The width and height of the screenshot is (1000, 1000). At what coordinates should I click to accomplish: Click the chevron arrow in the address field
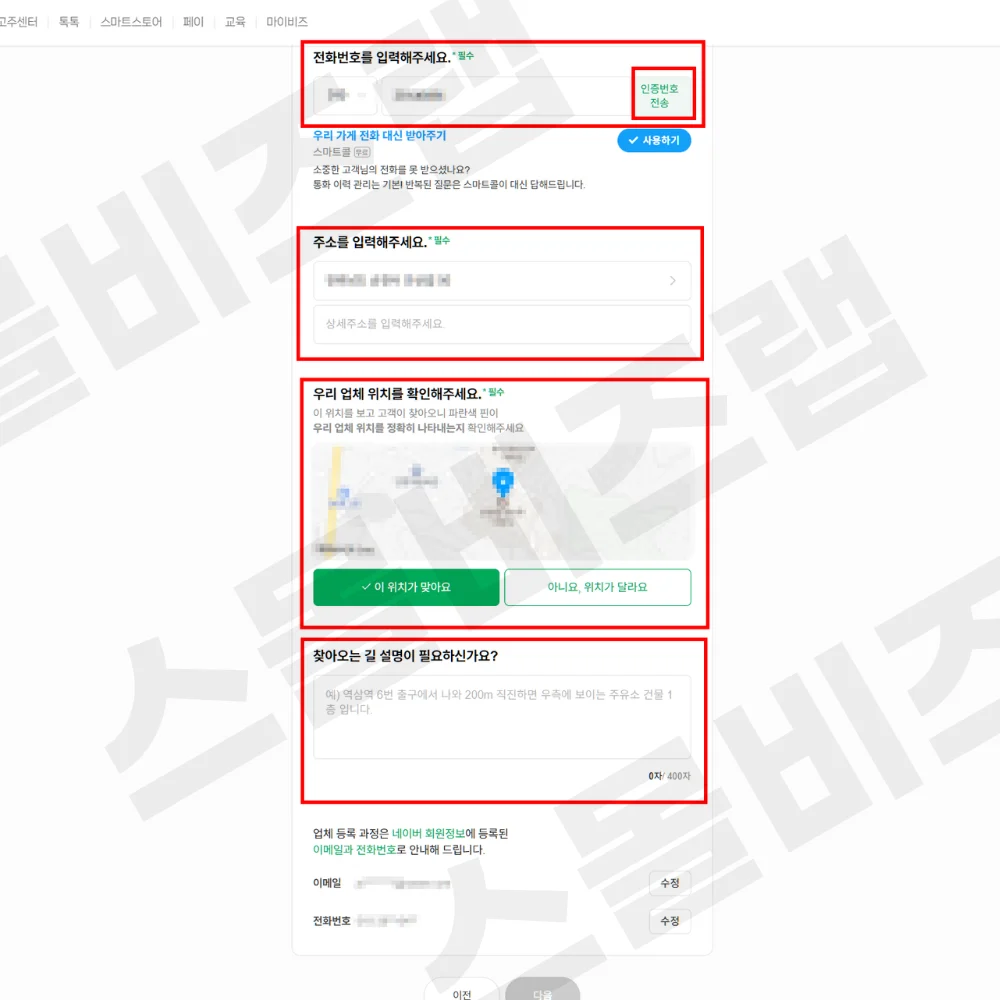point(673,281)
